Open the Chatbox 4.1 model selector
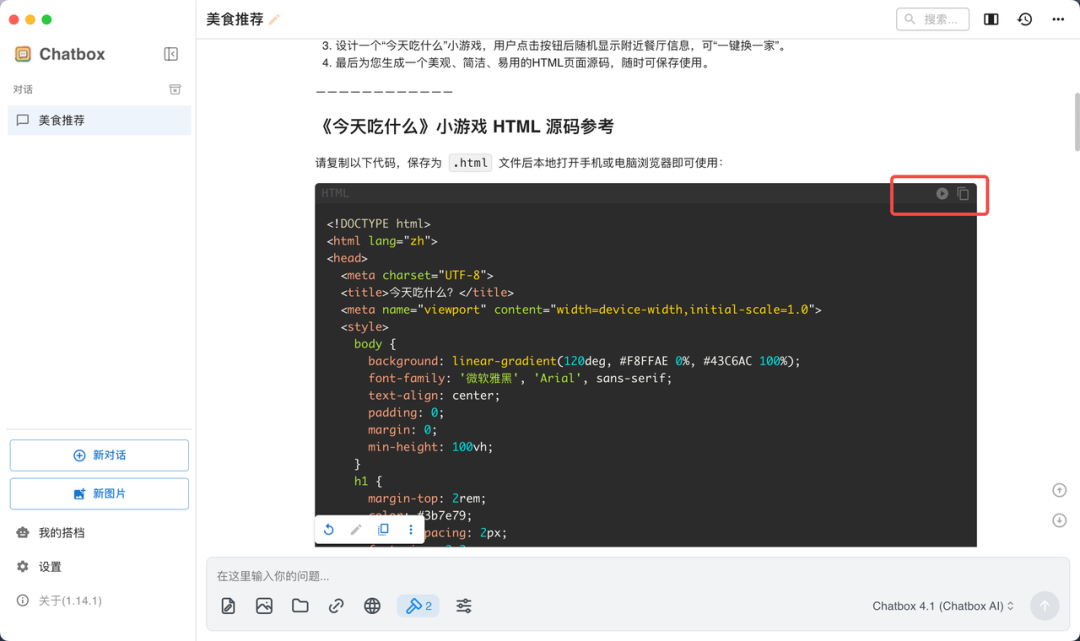The height and width of the screenshot is (641, 1080). pos(938,605)
